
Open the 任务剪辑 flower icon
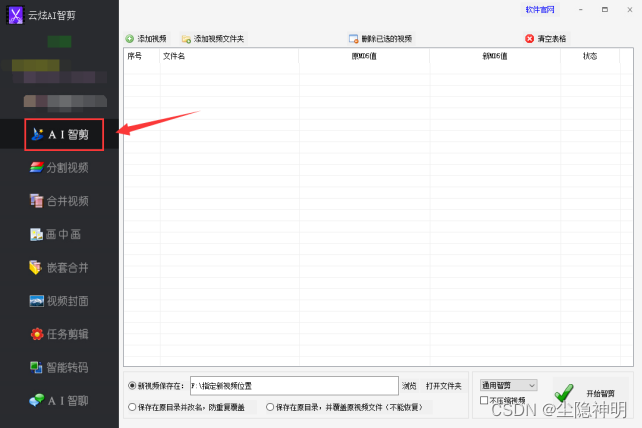point(37,334)
